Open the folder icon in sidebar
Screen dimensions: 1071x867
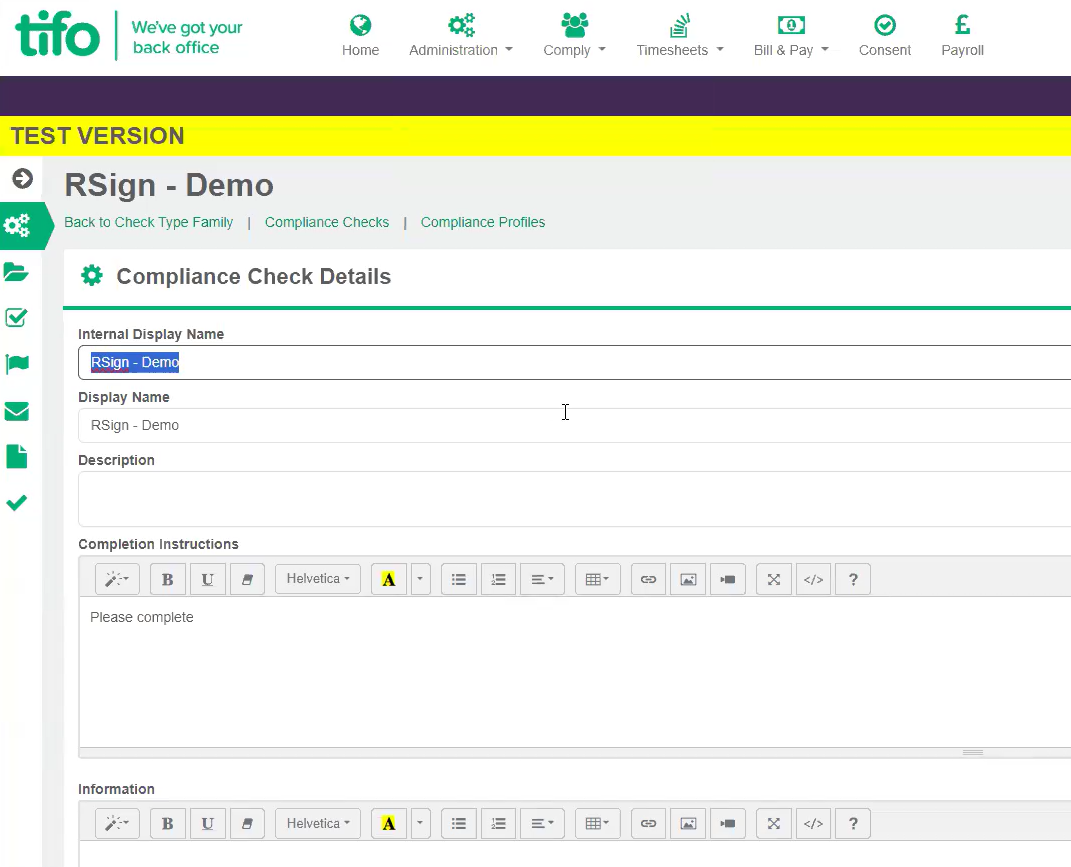[x=16, y=272]
